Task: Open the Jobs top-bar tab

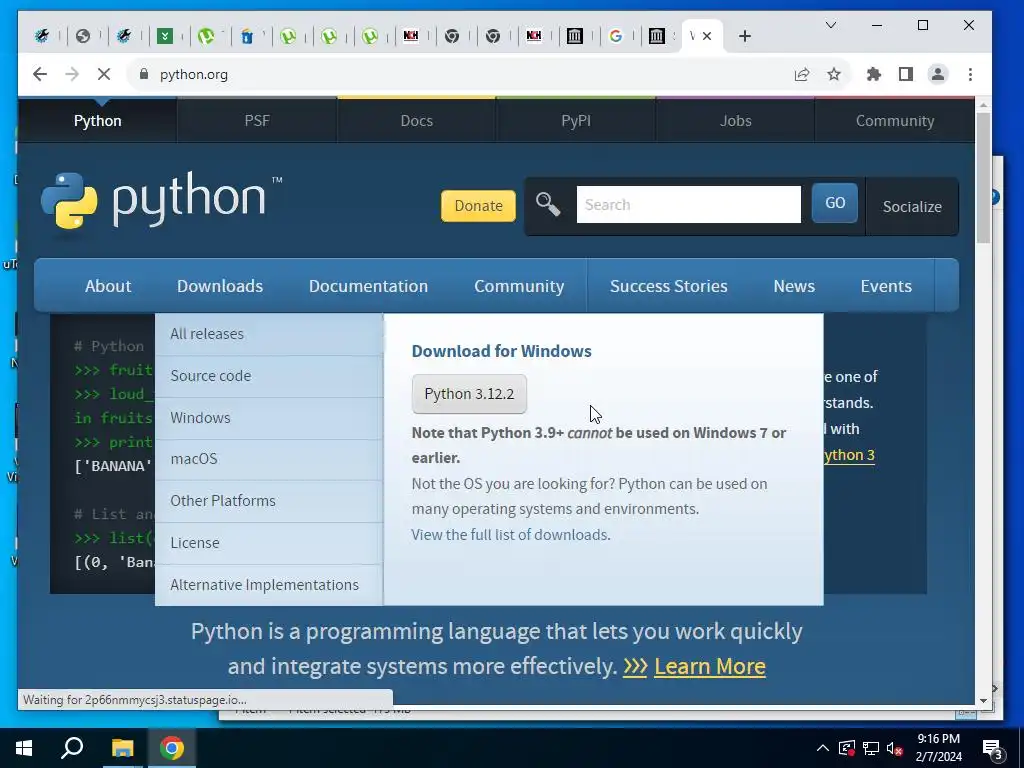Action: (x=735, y=121)
